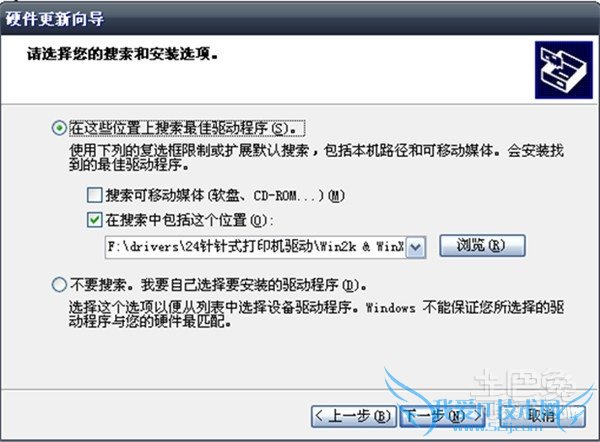Click the '硬件更新向导' title bar
Image resolution: width=600 pixels, height=442 pixels.
click(x=300, y=19)
